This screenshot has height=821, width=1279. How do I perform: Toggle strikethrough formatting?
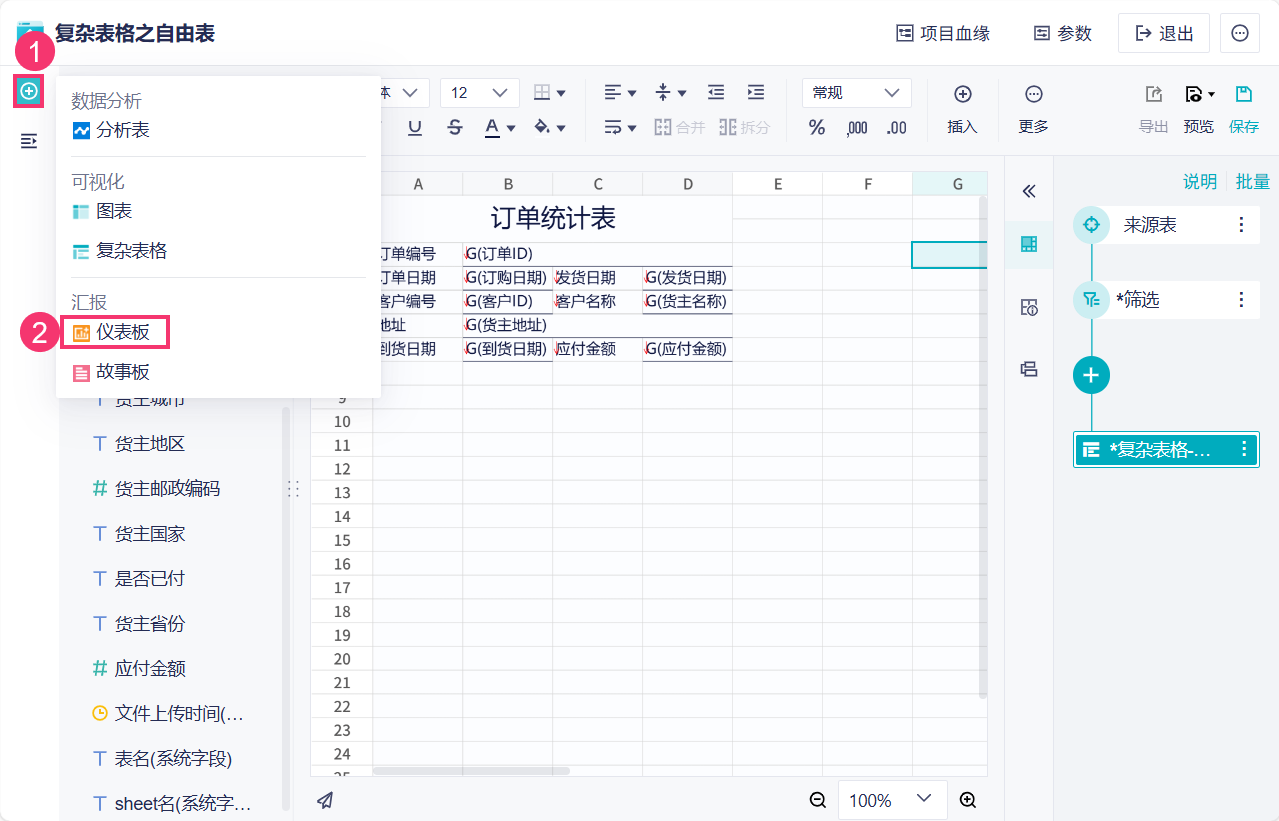tap(455, 127)
